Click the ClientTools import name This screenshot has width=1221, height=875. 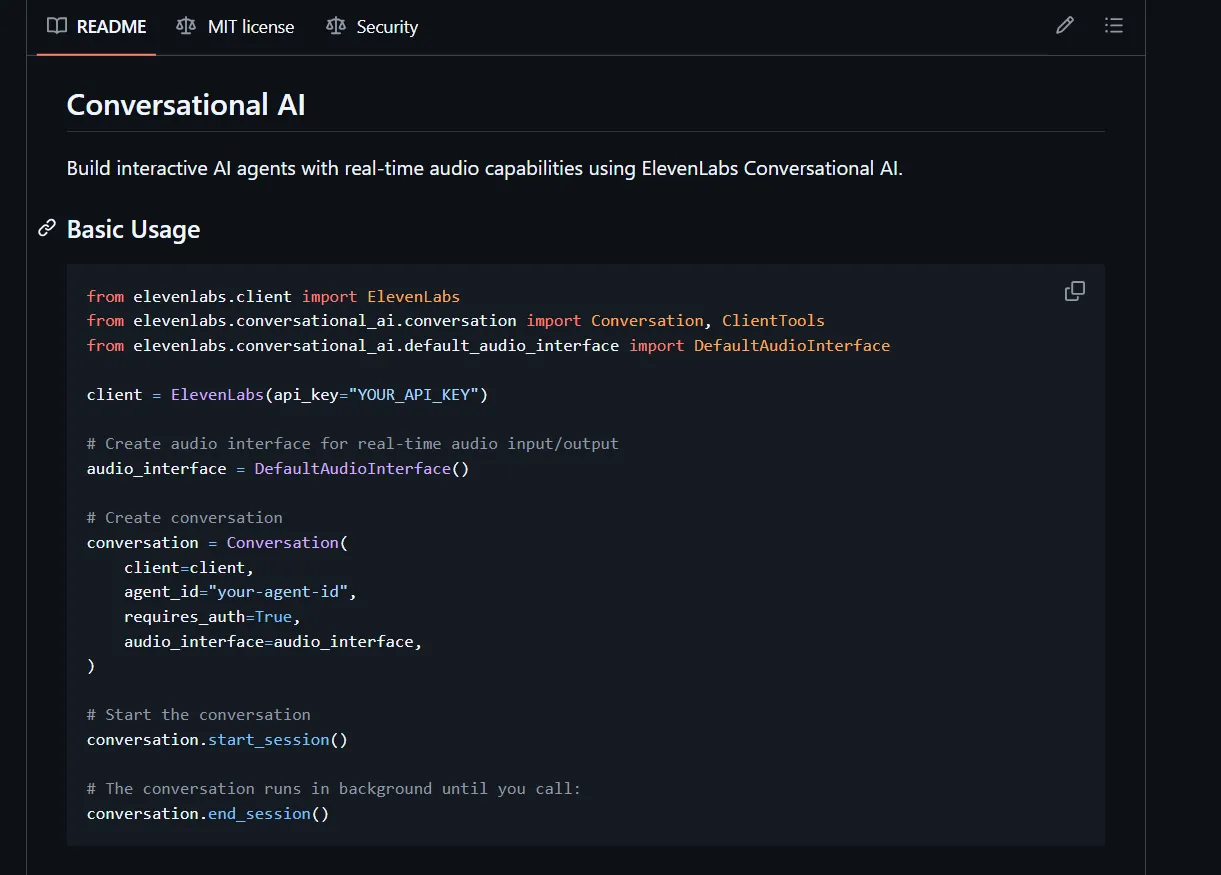[773, 321]
